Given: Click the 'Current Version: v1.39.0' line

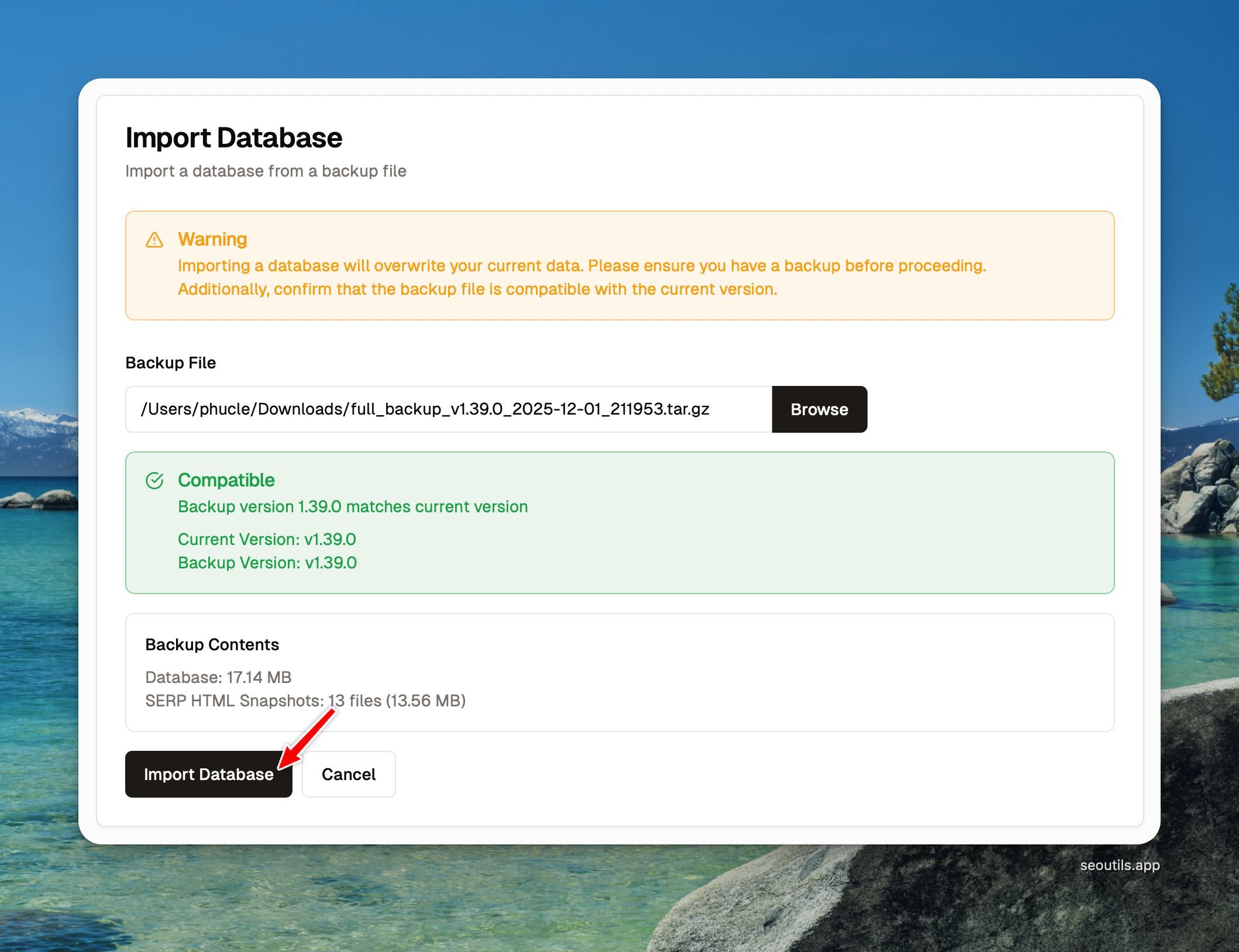Looking at the screenshot, I should (267, 539).
